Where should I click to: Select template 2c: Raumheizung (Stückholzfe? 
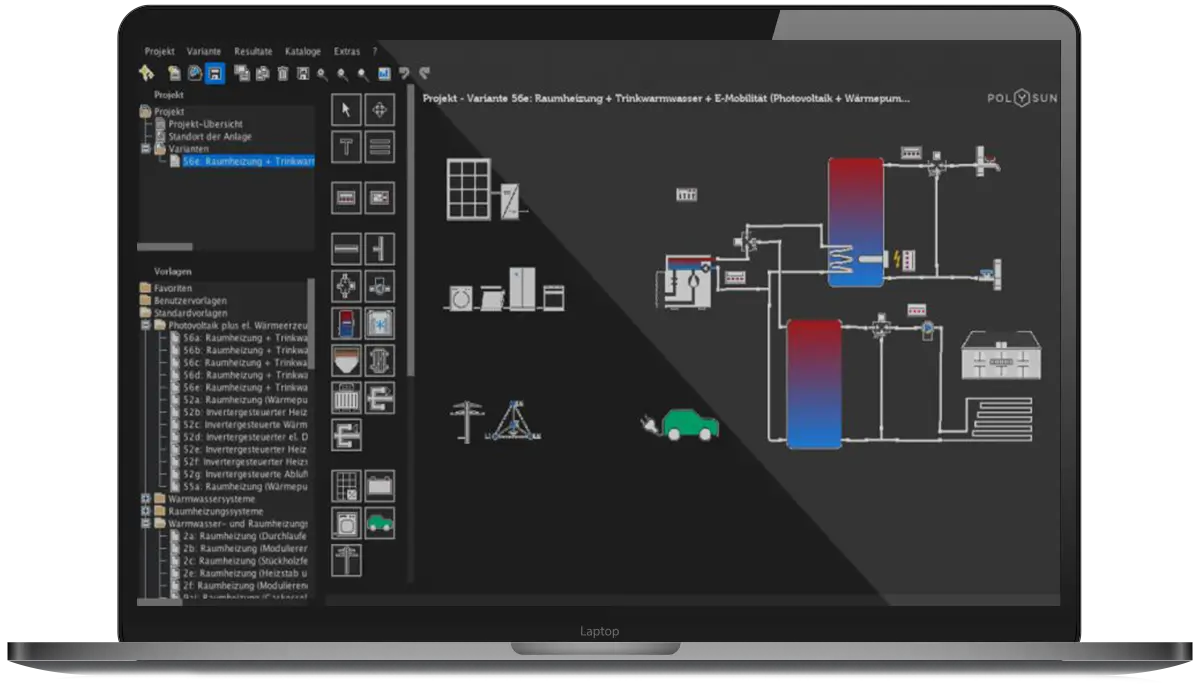[x=245, y=560]
